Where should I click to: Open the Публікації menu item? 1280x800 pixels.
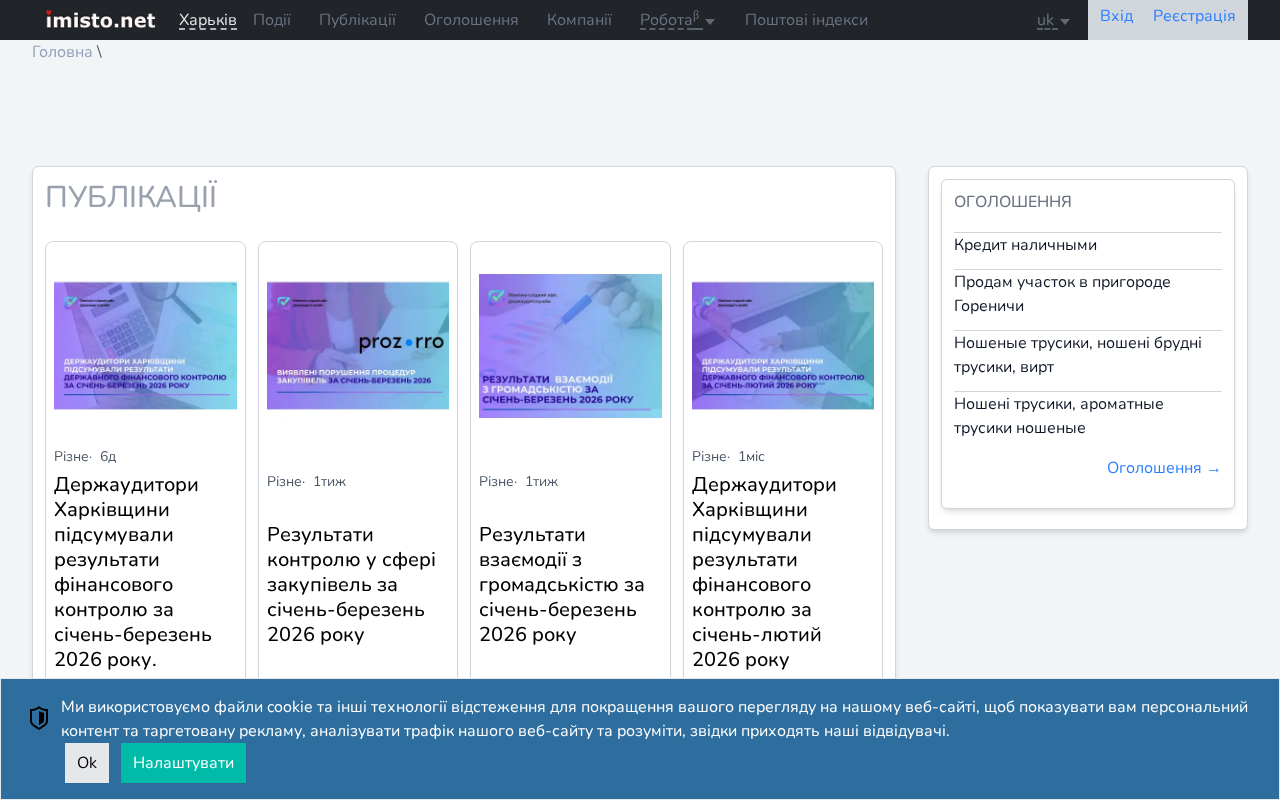357,20
